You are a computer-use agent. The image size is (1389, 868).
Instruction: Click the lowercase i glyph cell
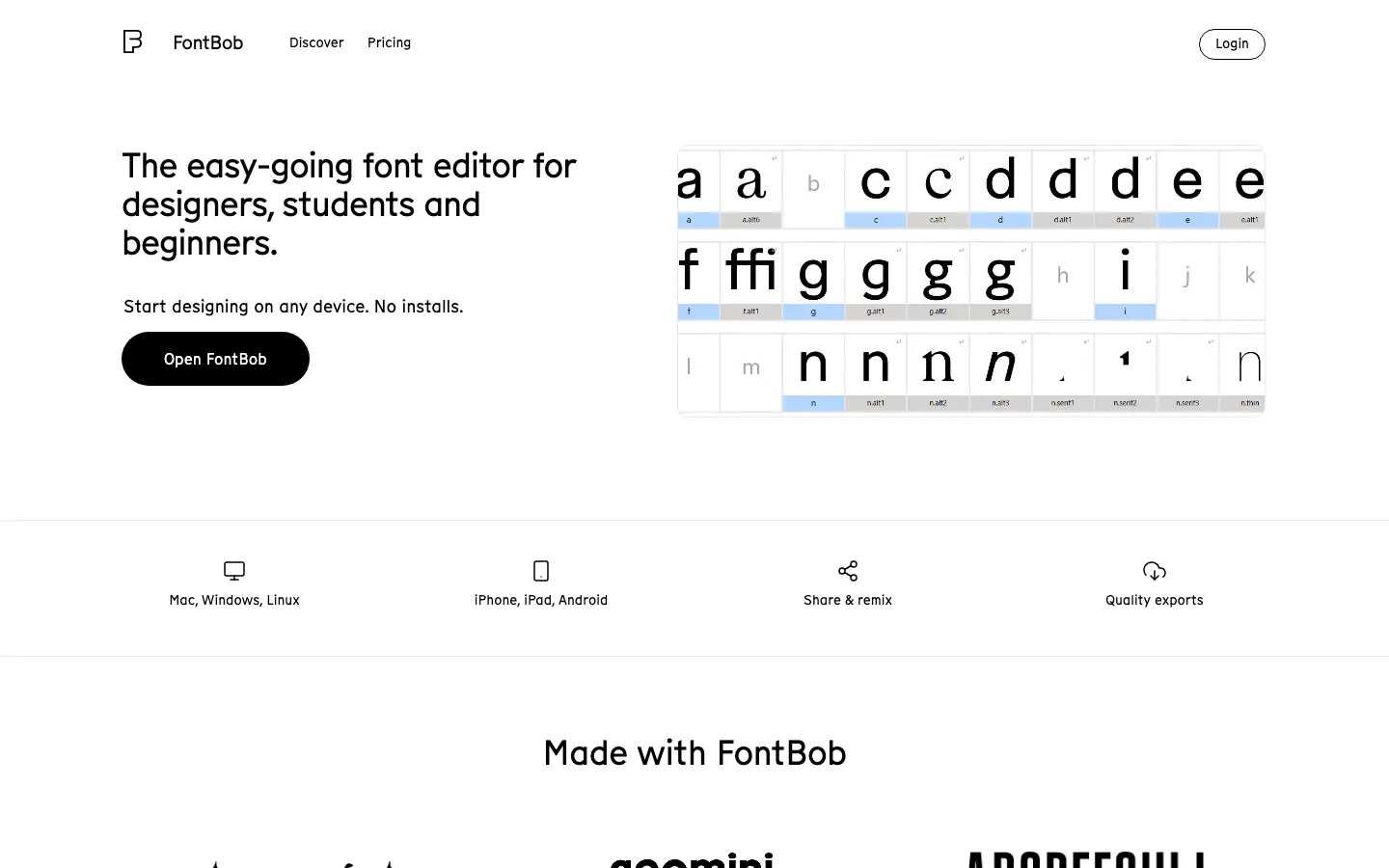coord(1125,280)
